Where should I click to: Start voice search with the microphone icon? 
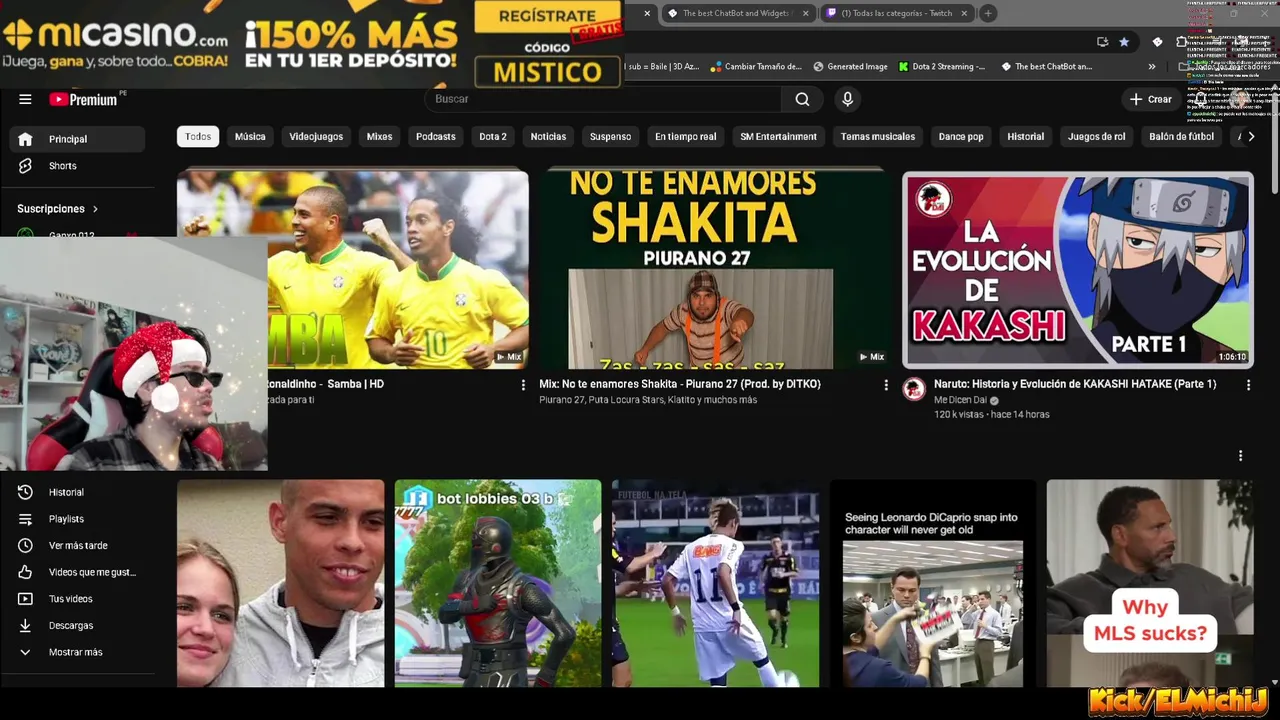pos(847,99)
